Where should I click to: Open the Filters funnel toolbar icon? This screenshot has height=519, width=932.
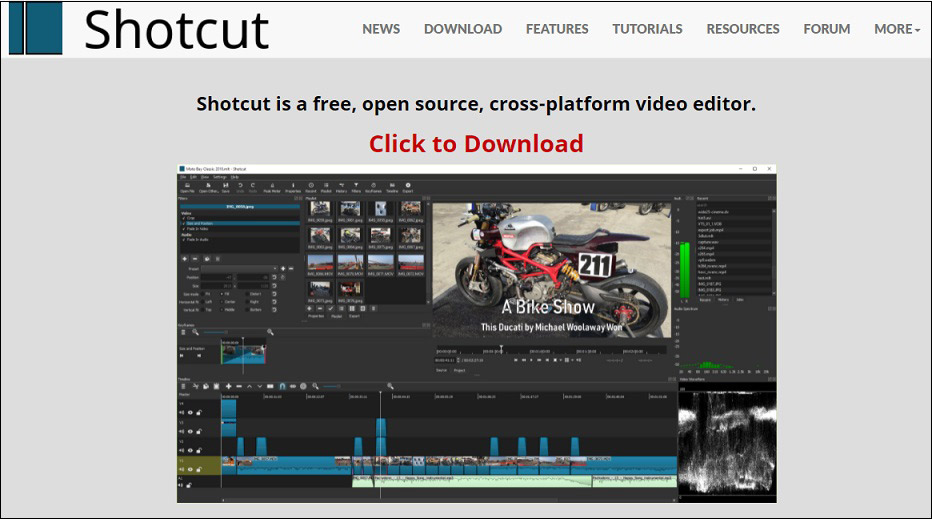pos(356,187)
